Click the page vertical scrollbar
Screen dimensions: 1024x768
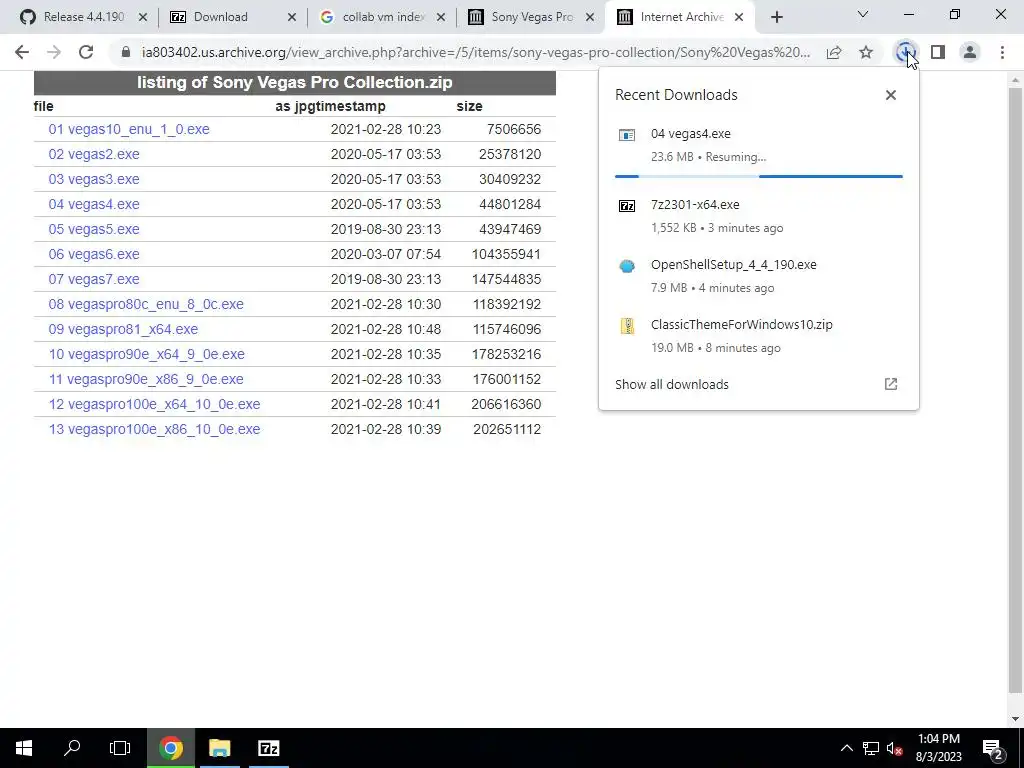tap(1015, 392)
